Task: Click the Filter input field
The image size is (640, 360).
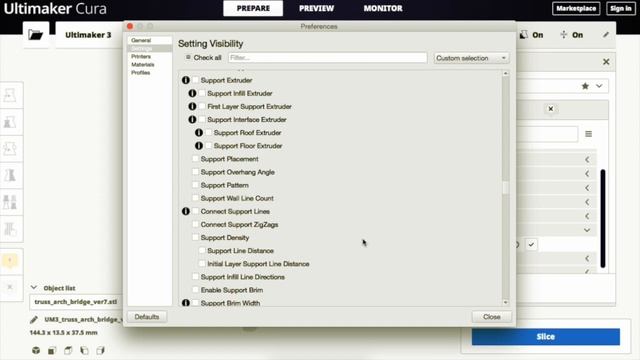Action: click(x=327, y=58)
